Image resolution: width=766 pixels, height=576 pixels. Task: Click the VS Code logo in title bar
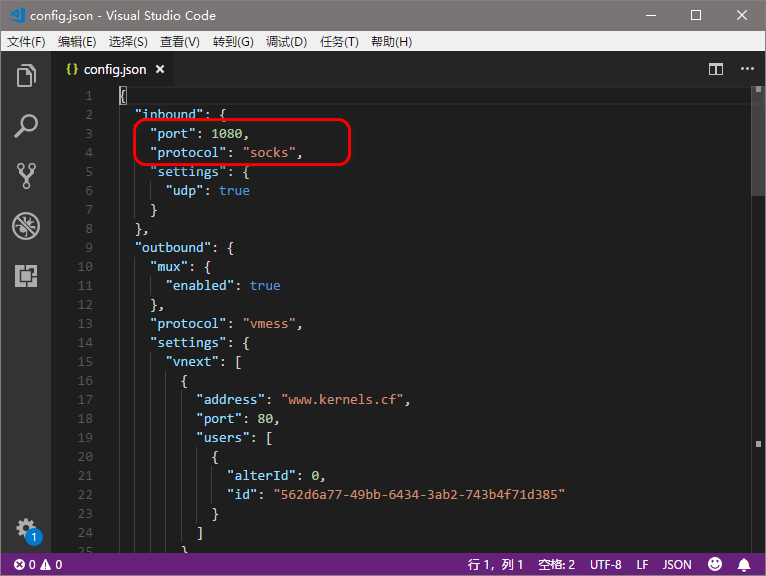click(17, 15)
